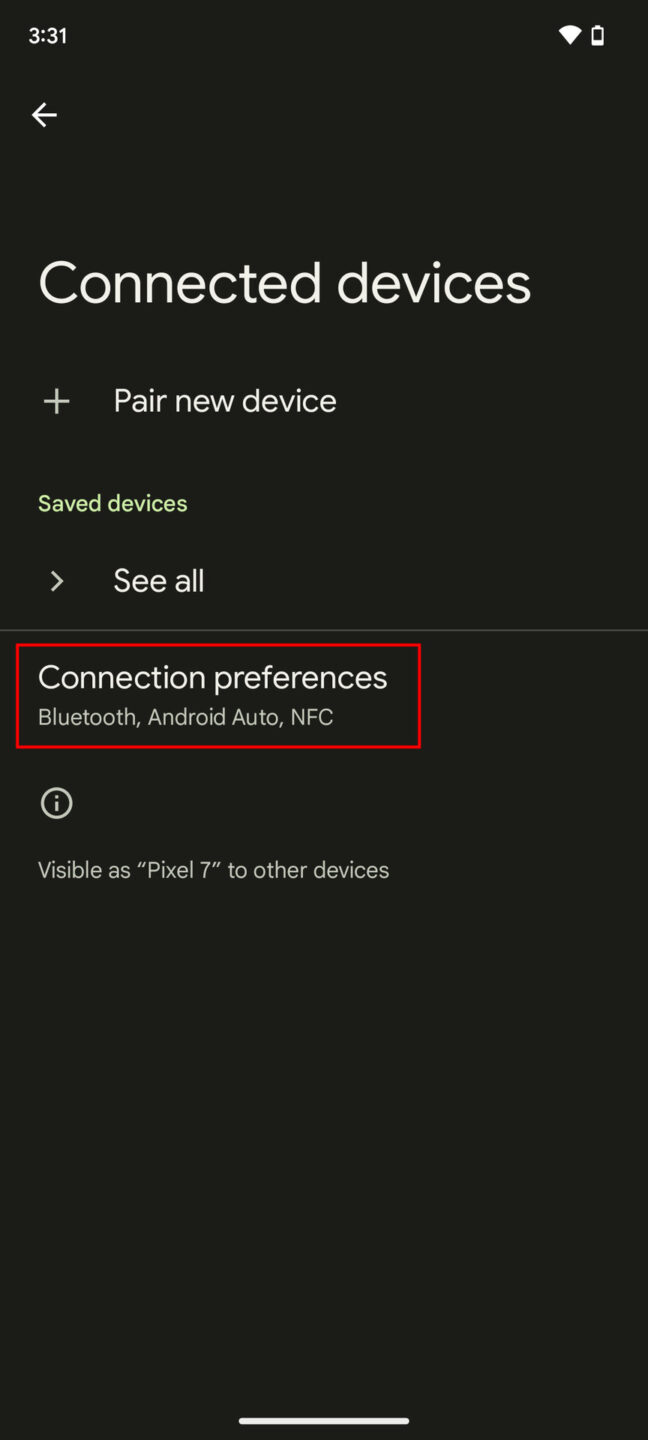The height and width of the screenshot is (1440, 648).
Task: Tap the gesture navigation bar at bottom
Action: tap(324, 1419)
